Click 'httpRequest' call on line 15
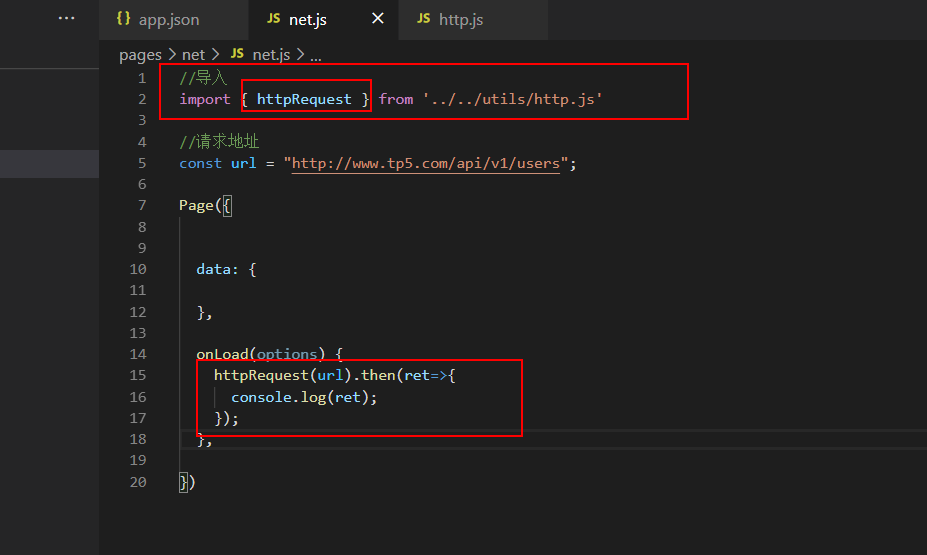Screen dimensions: 927x555 pos(261,375)
